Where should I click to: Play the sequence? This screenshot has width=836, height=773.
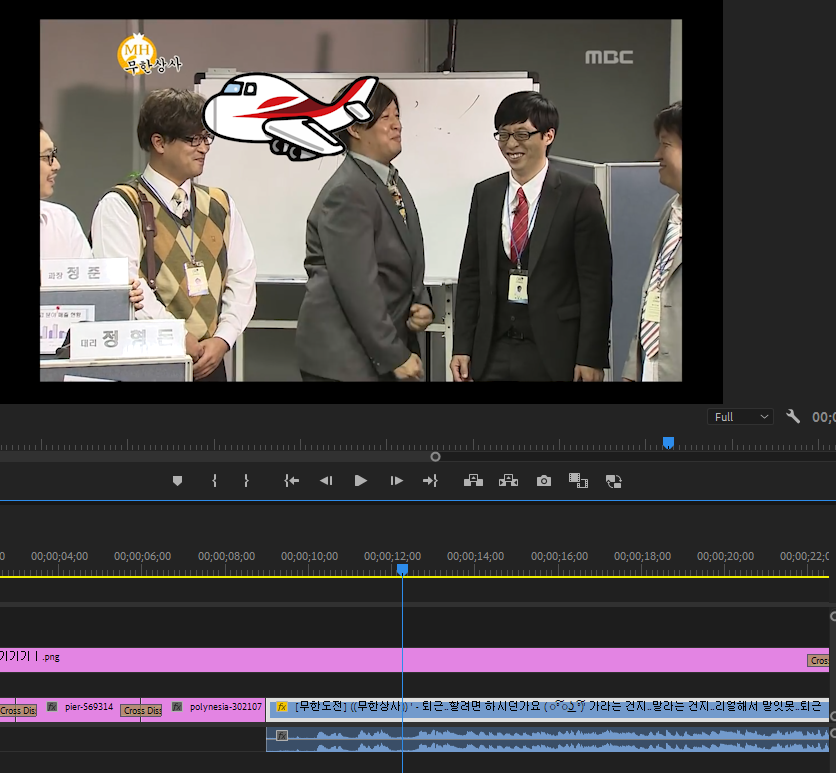[x=361, y=481]
